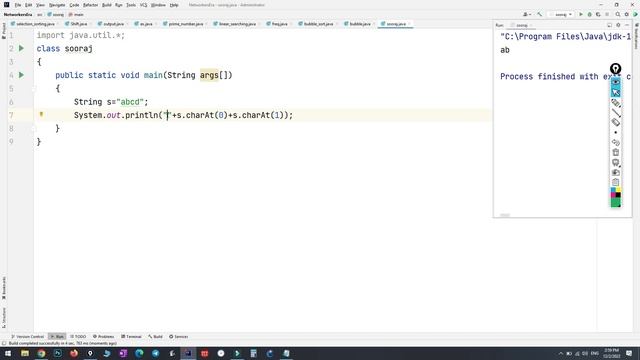Open Chrome from the taskbar
640x360 pixels.
pyautogui.click(x=41, y=353)
